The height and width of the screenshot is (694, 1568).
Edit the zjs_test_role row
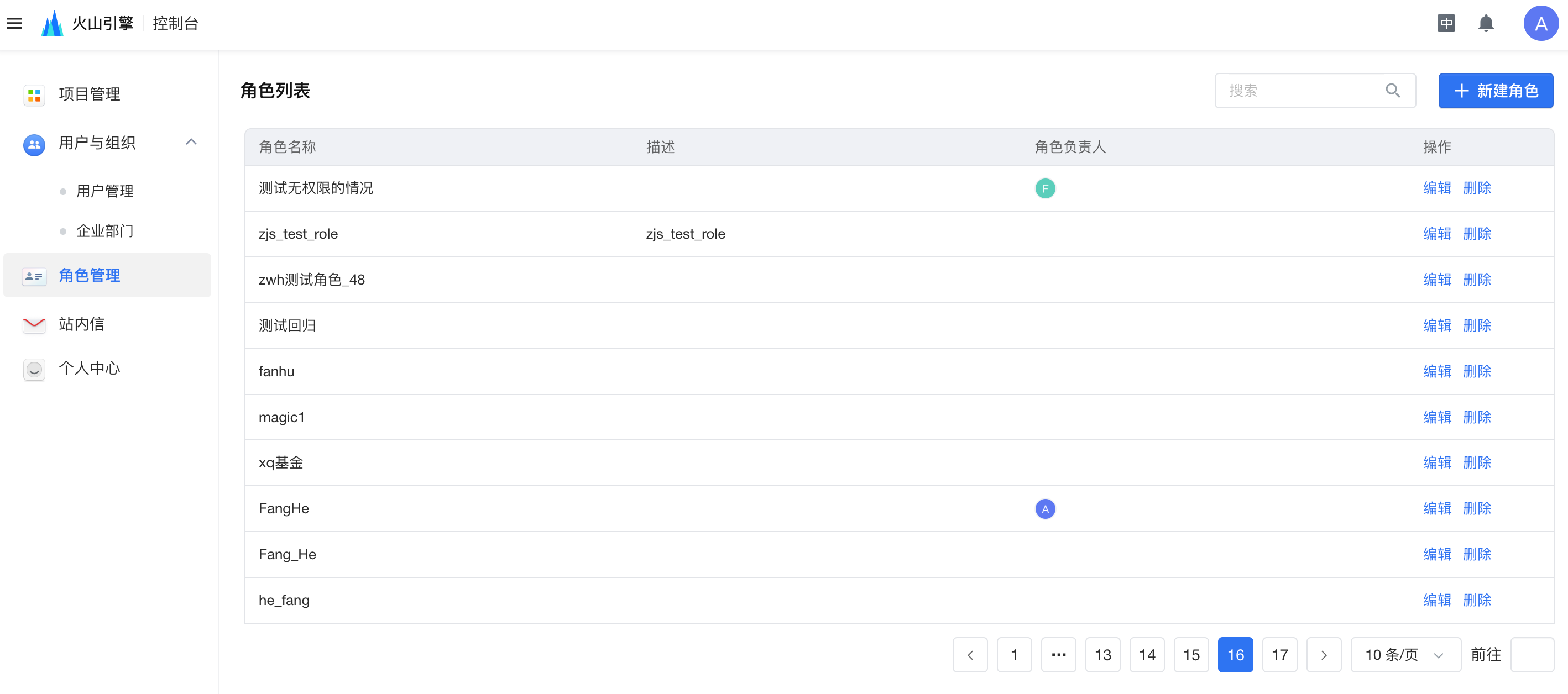(x=1437, y=234)
